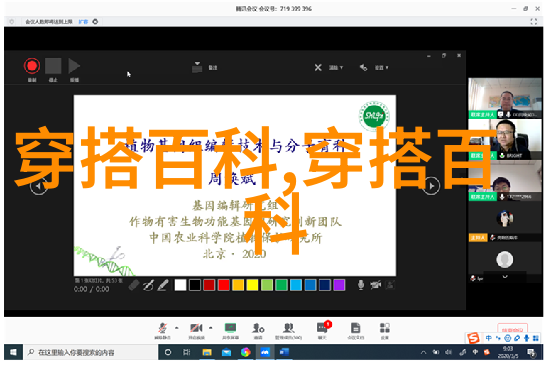Image resolution: width=550 pixels, height=367 pixels.
Task: Open Task View on taskbar
Action: coord(187,352)
